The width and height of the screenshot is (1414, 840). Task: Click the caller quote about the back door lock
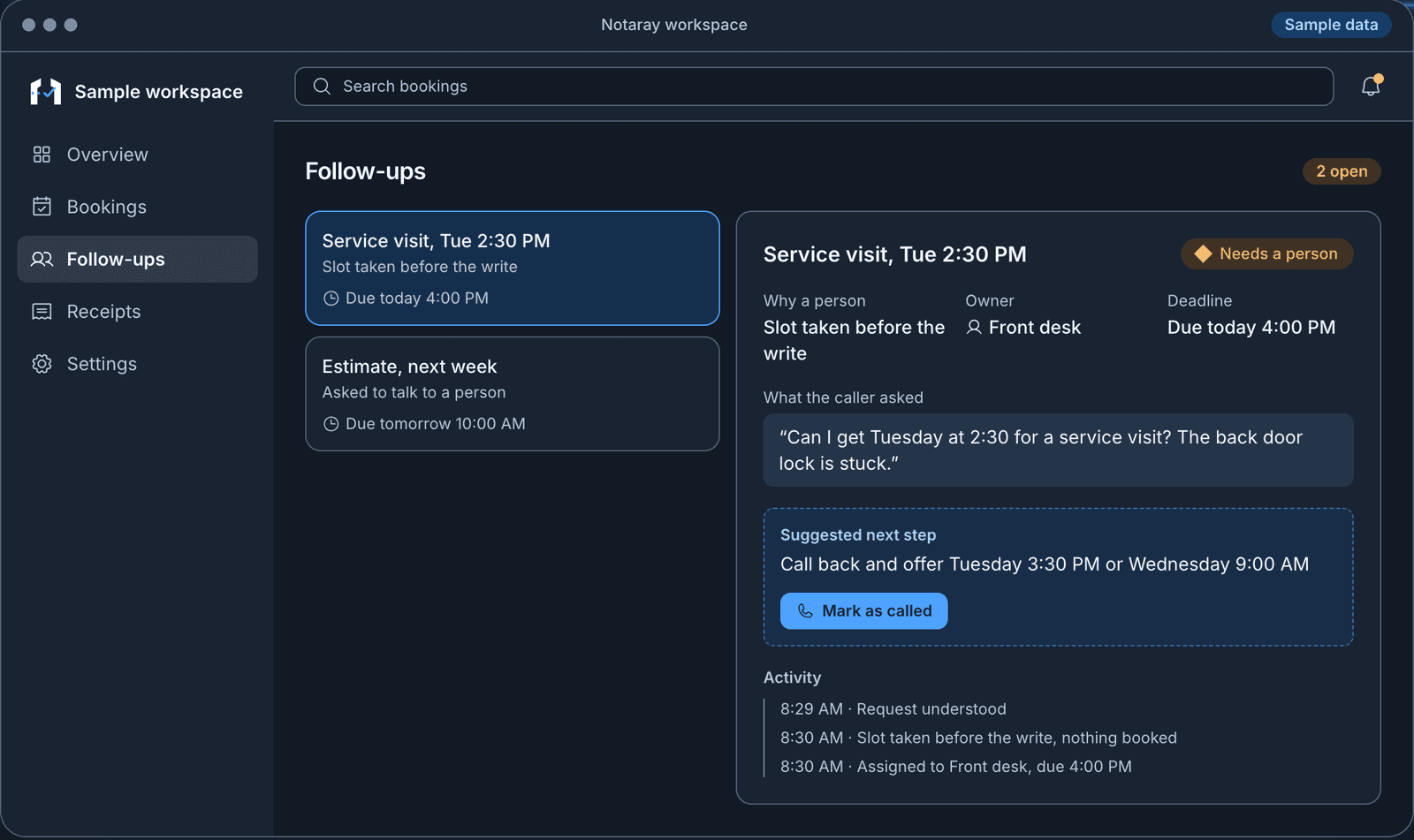[1058, 450]
